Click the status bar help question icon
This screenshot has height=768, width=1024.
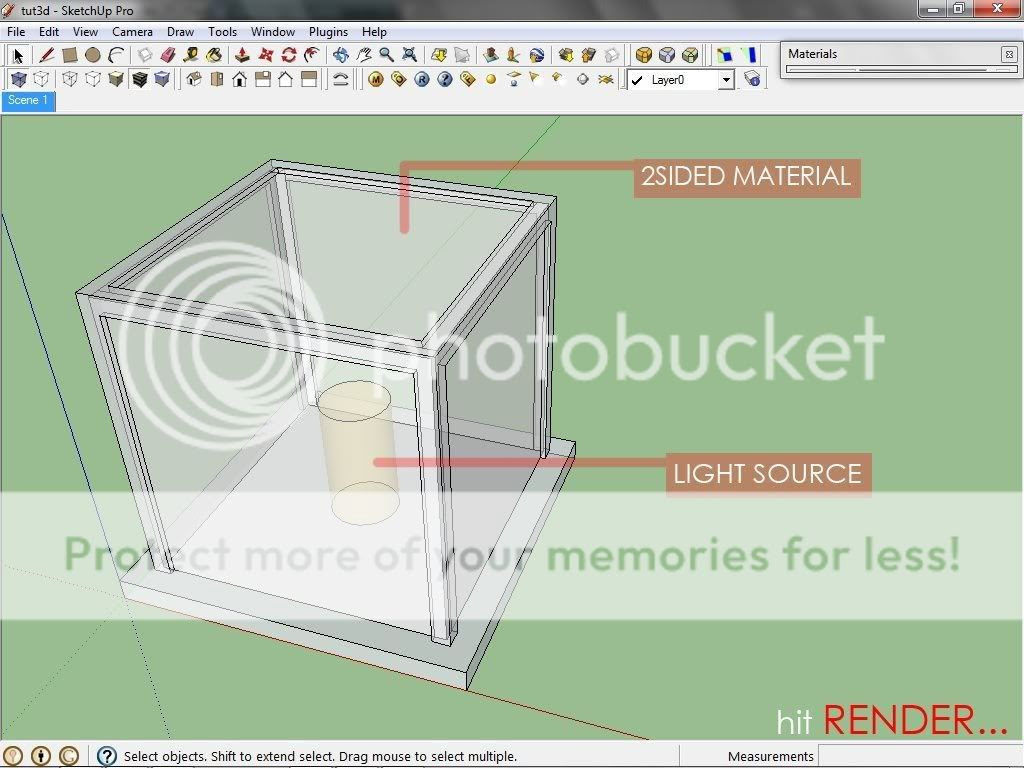pyautogui.click(x=106, y=756)
